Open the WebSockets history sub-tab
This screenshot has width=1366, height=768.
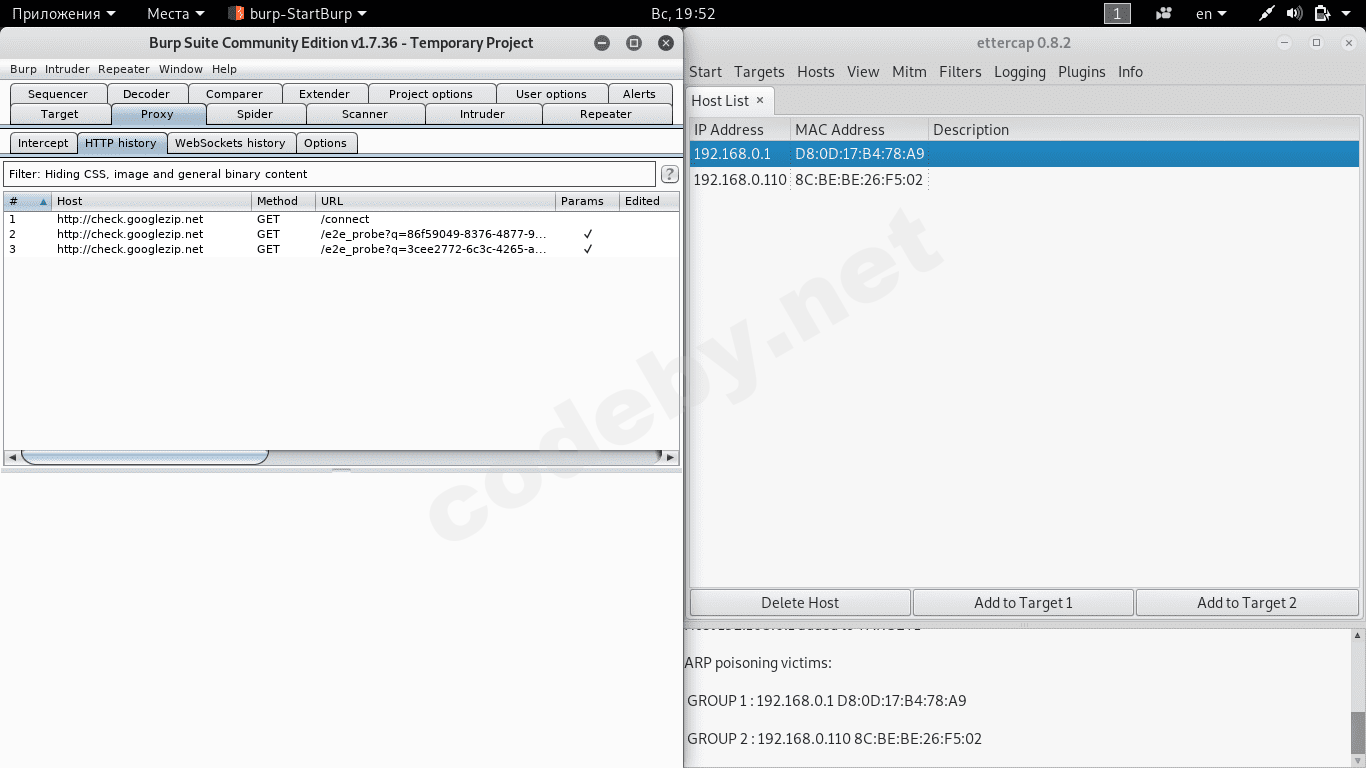pos(231,143)
